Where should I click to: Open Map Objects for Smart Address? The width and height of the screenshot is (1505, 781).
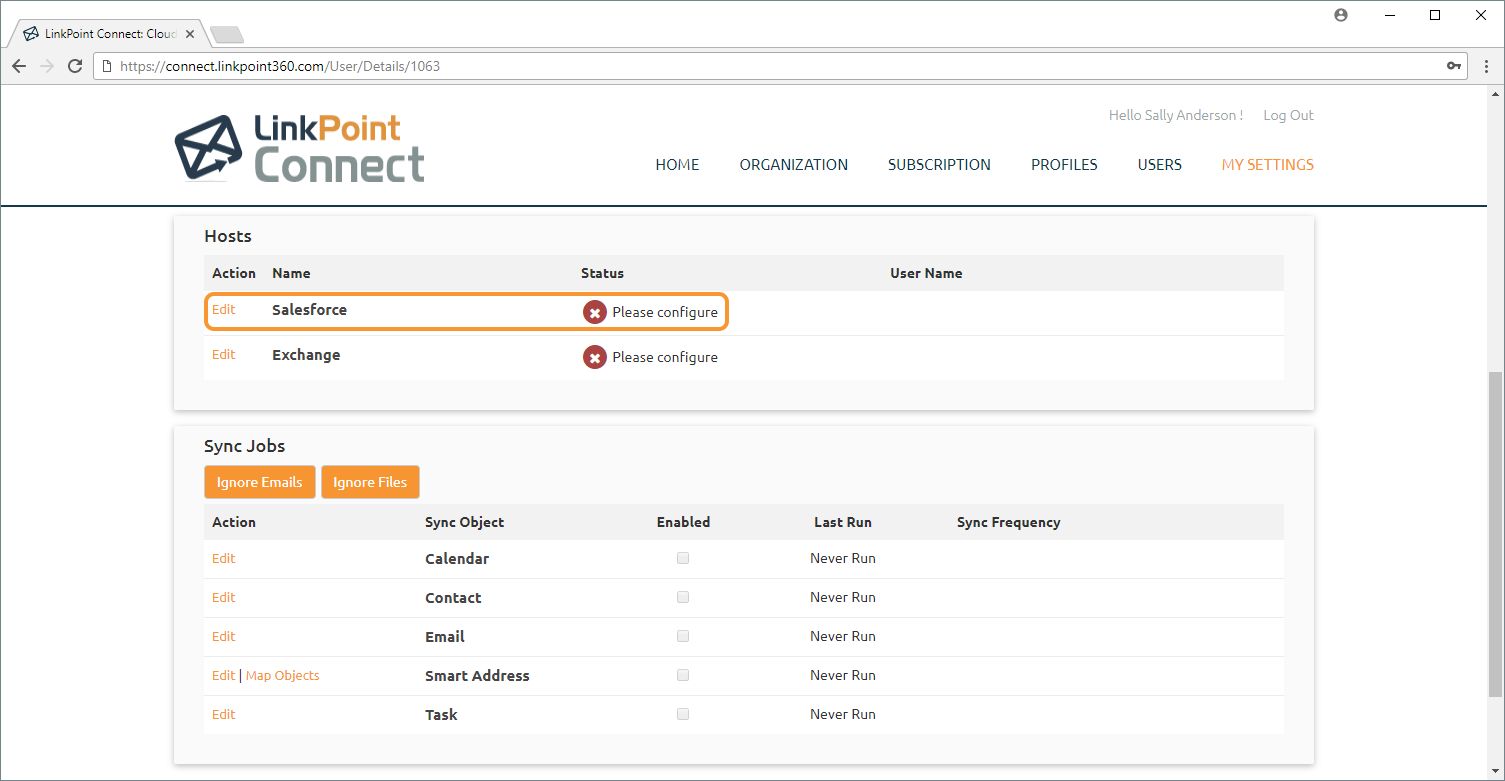(283, 676)
